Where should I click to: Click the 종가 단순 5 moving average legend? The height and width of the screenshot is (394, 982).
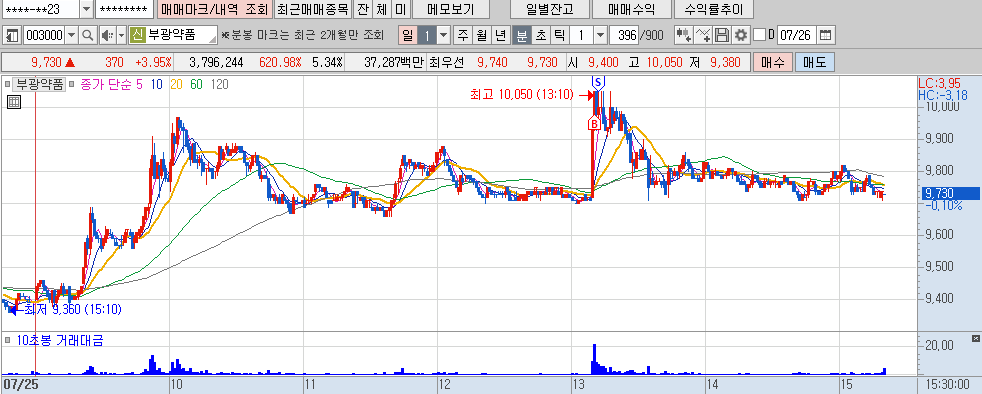point(110,84)
